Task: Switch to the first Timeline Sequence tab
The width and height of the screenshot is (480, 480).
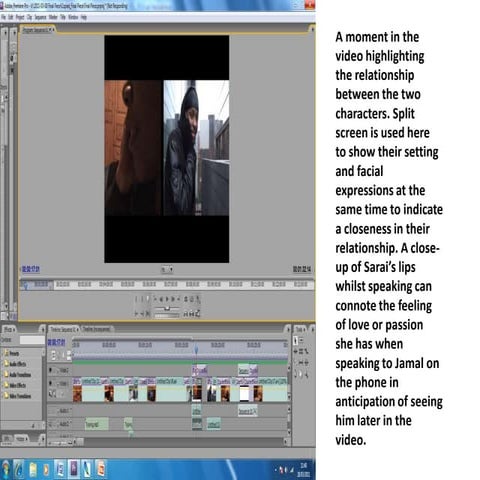Action: [x=64, y=329]
